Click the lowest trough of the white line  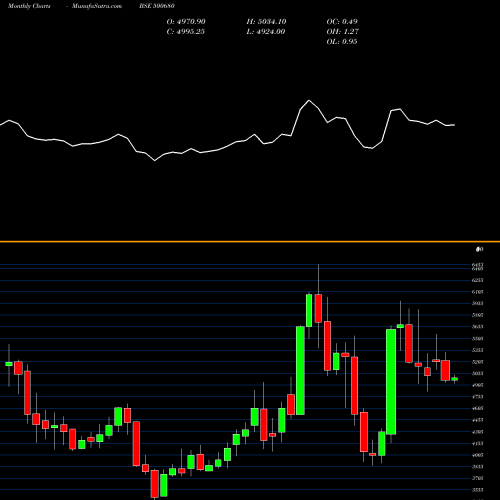pyautogui.click(x=155, y=161)
